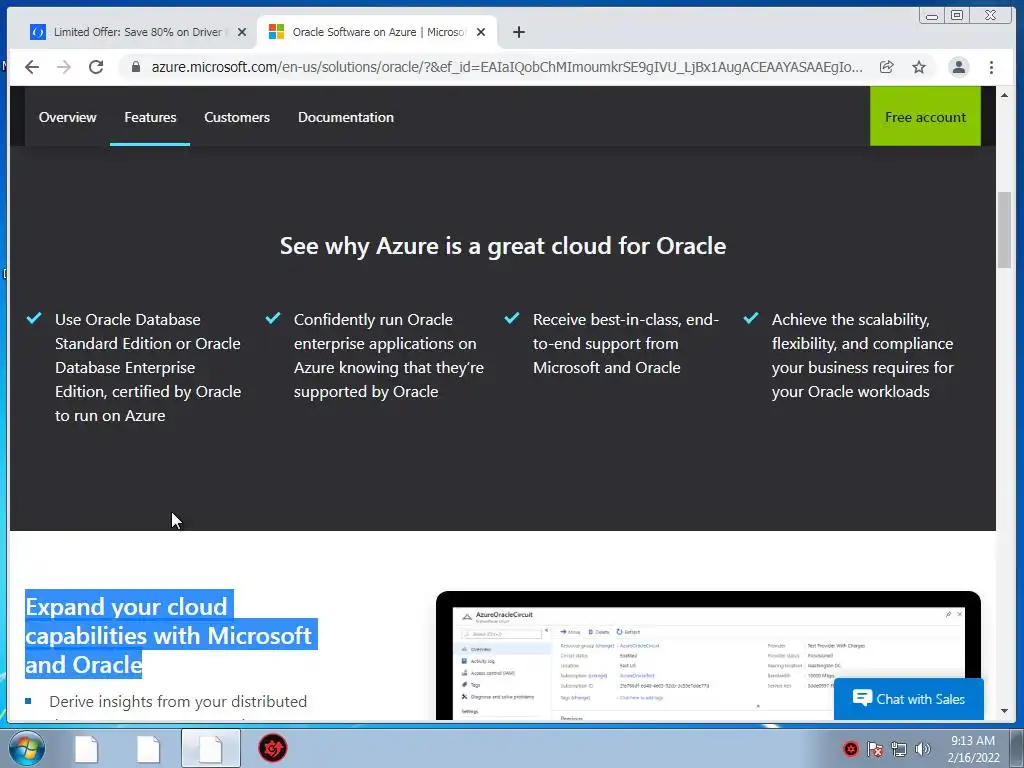The image size is (1024, 768).
Task: Open the first blank taskbar file icon
Action: pyautogui.click(x=86, y=748)
